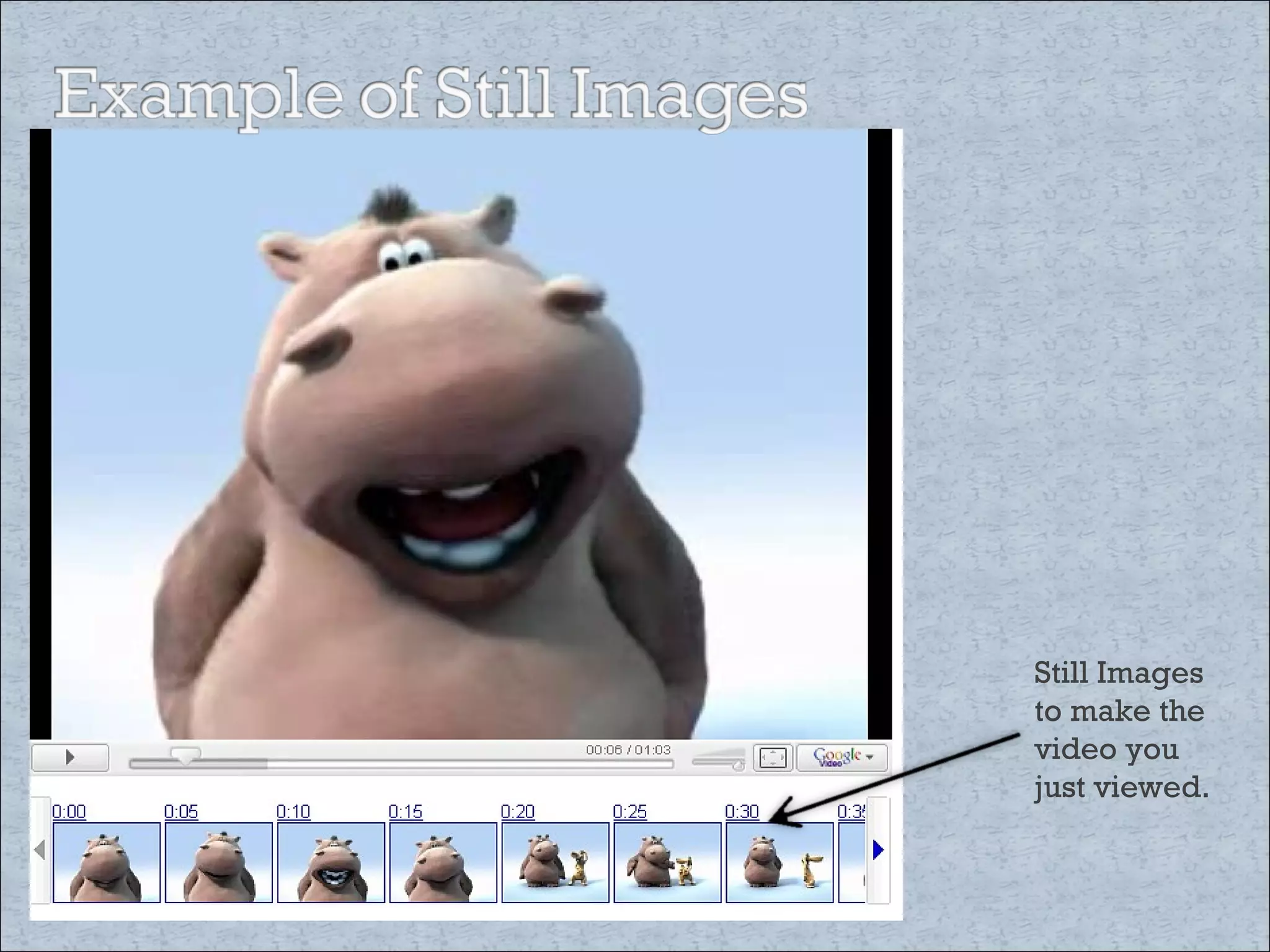
Task: Jump to the 0:05 timestamp link
Action: click(x=181, y=811)
